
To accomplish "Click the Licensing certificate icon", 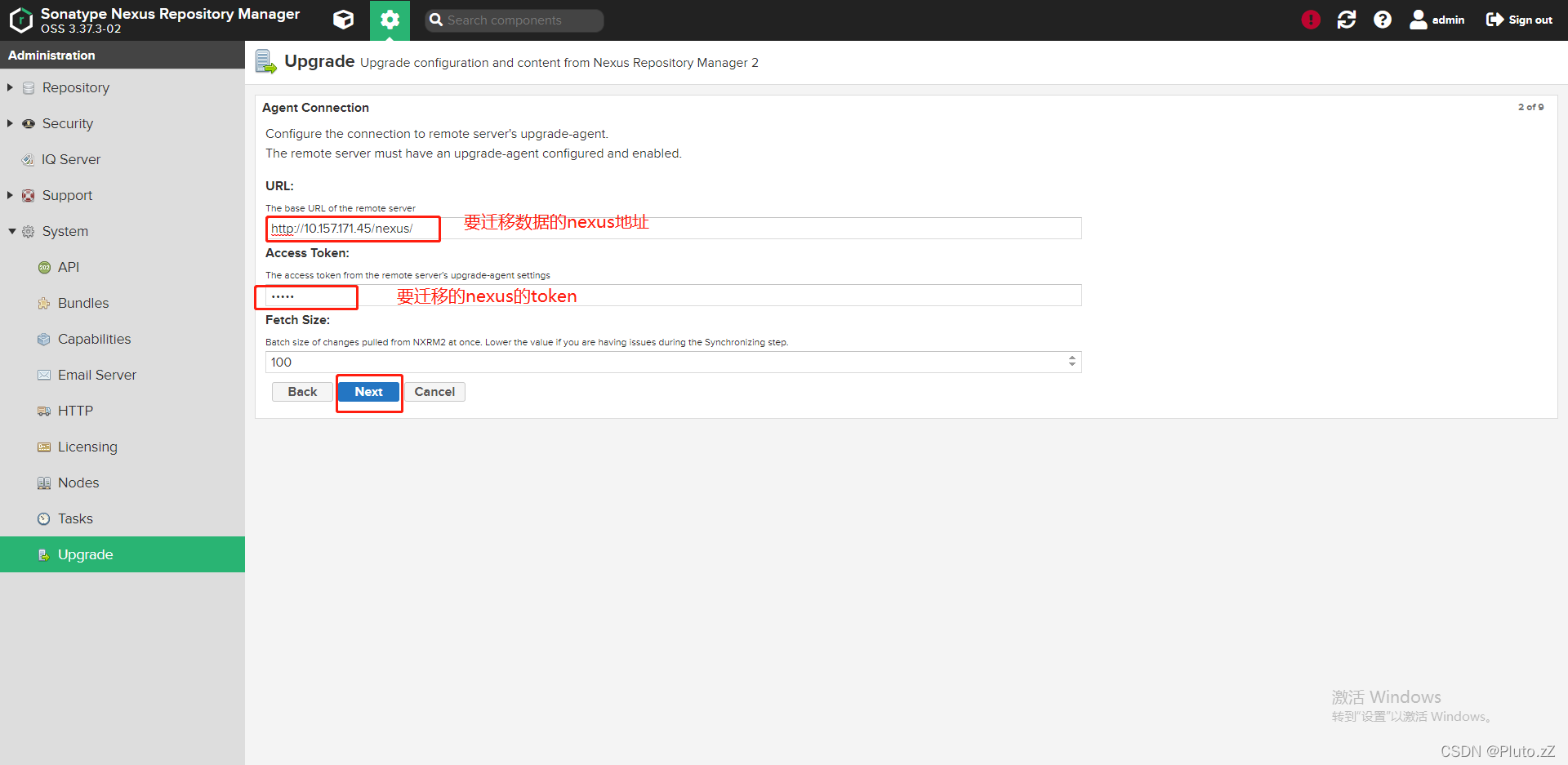I will 44,447.
